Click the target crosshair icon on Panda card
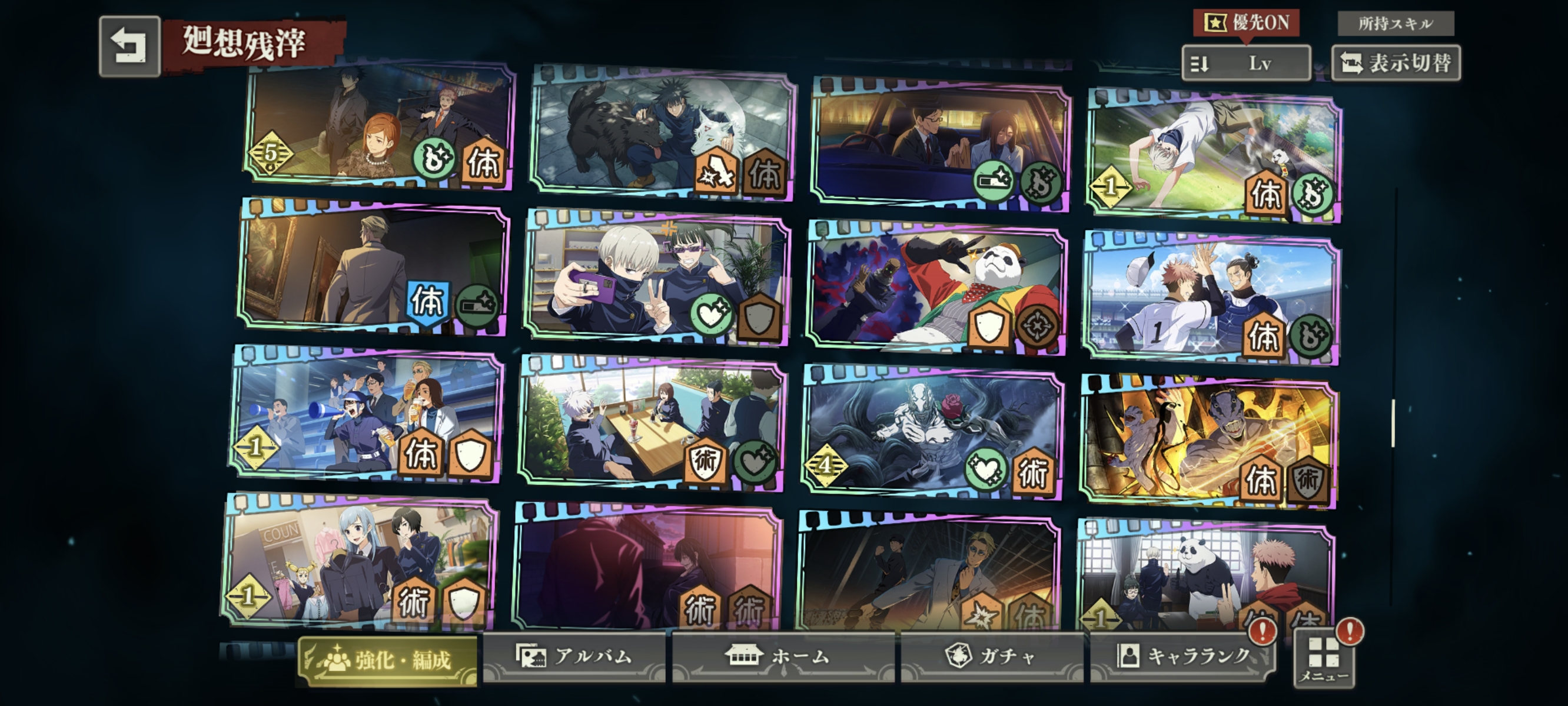The height and width of the screenshot is (706, 1568). (1037, 325)
